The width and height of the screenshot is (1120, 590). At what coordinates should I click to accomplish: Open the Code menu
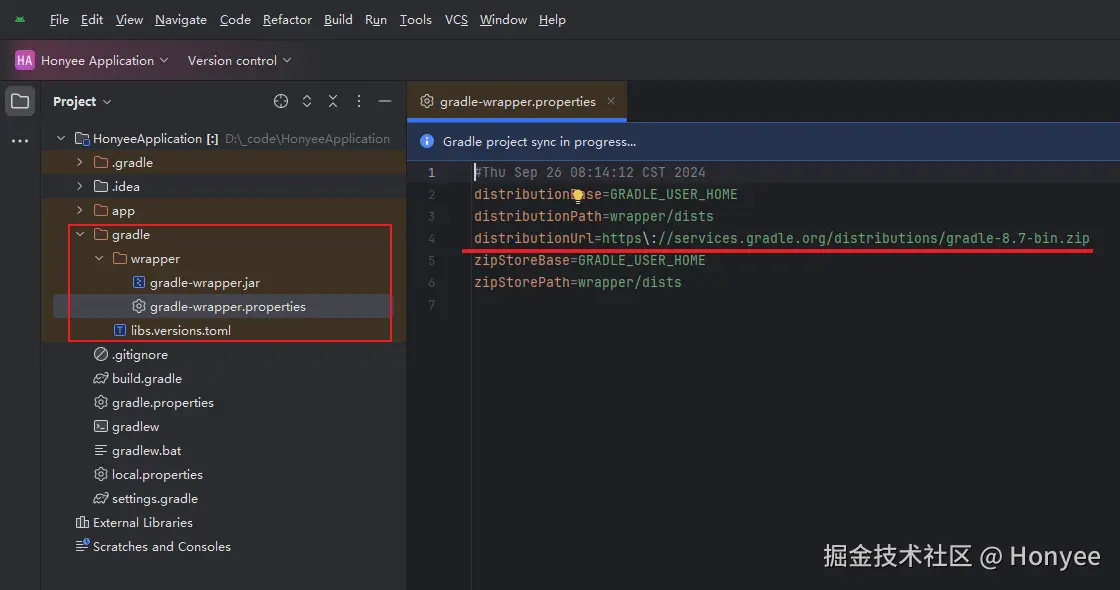(235, 20)
